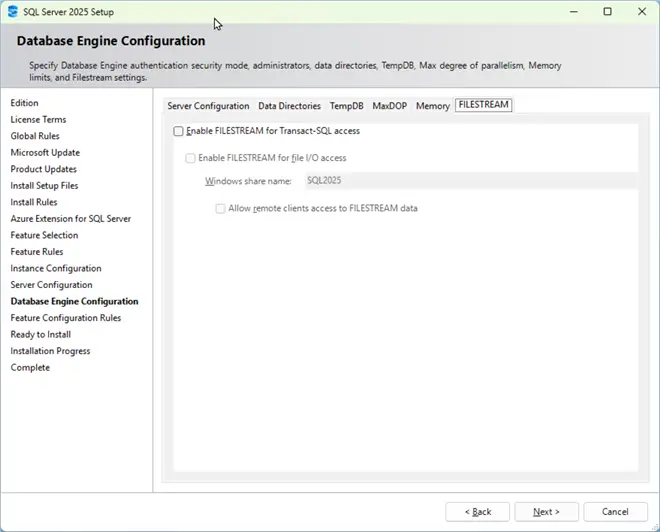Click the Next button

click(546, 511)
